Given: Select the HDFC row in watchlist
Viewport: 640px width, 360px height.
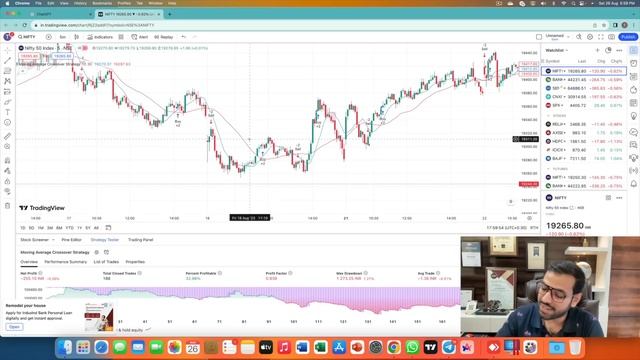Looking at the screenshot, I should [584, 141].
